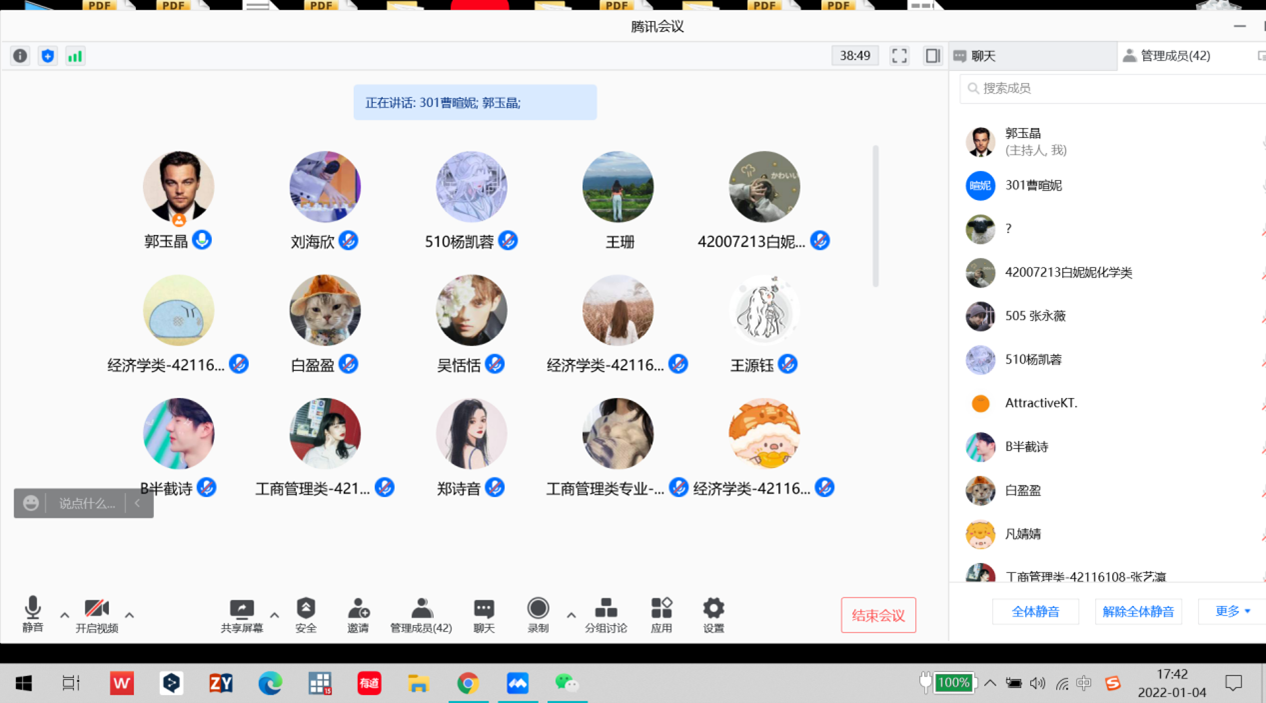Turn on video camera (开启视频)
1266x703 pixels.
(96, 610)
